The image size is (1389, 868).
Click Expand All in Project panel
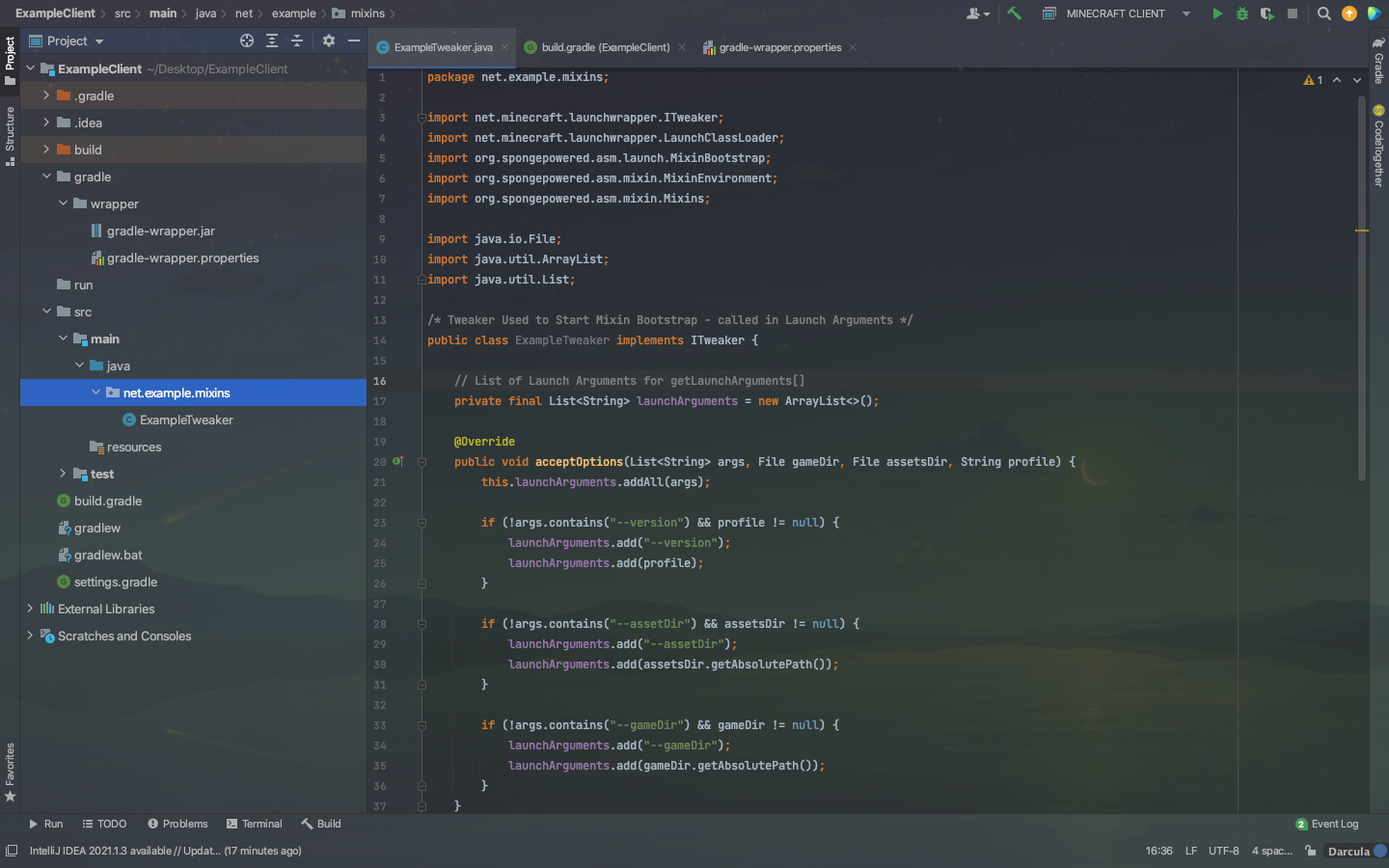tap(272, 41)
